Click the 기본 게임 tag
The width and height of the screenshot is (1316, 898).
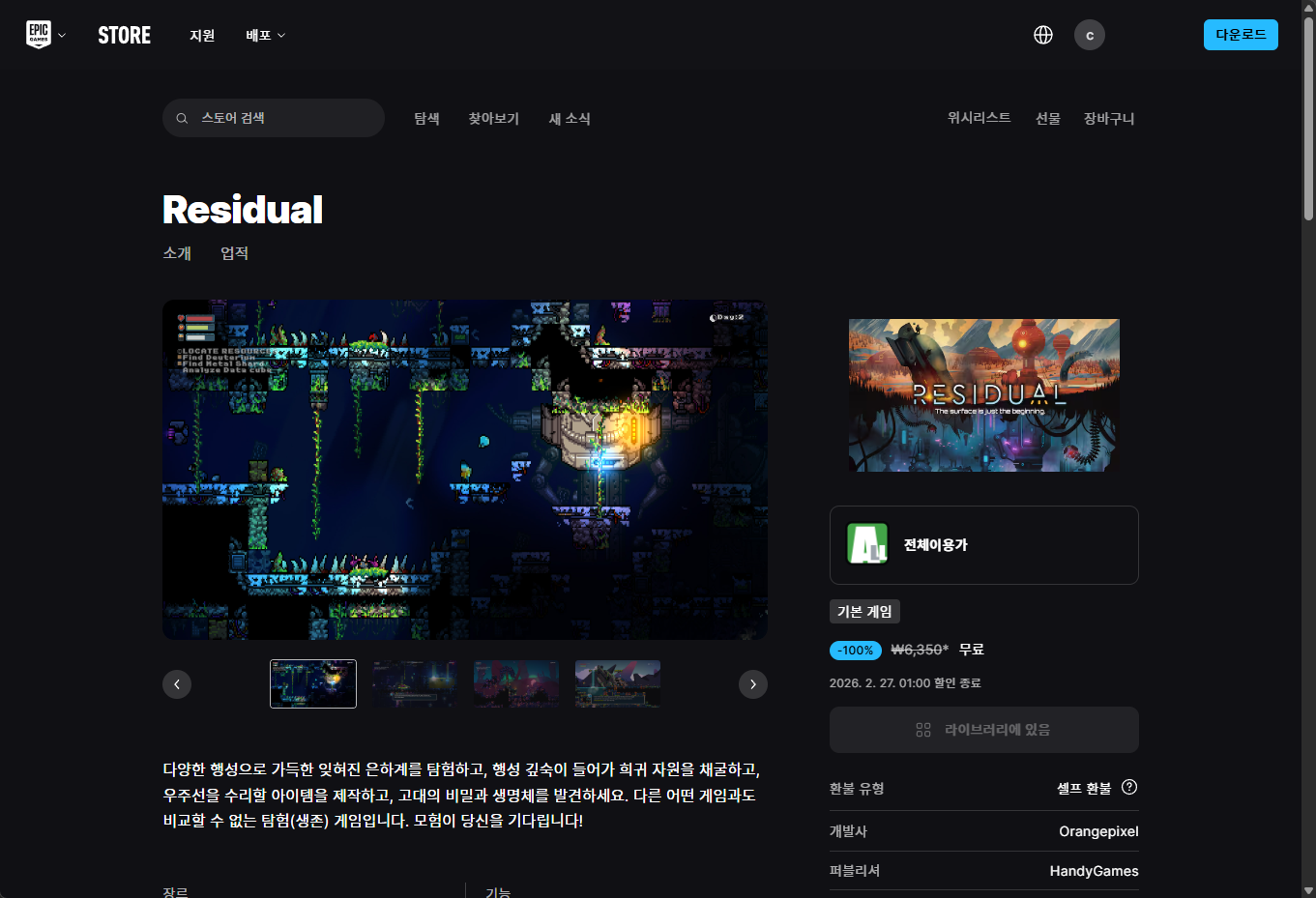point(864,612)
